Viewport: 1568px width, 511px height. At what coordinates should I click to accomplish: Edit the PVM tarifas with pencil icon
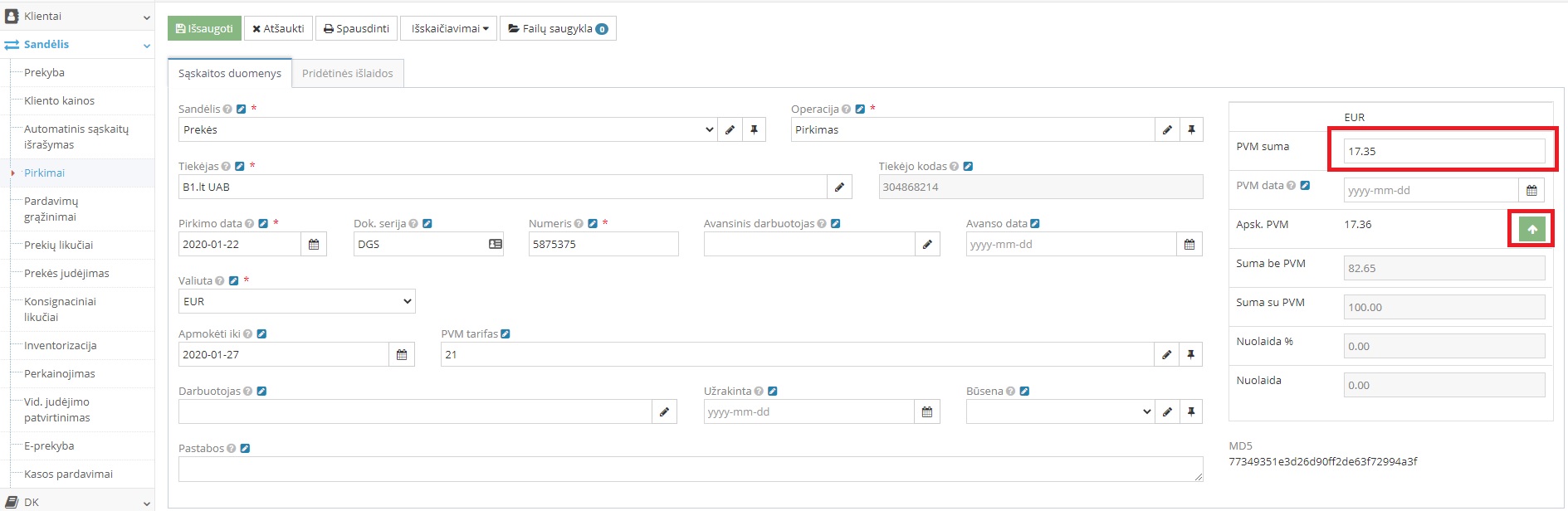(x=1166, y=355)
